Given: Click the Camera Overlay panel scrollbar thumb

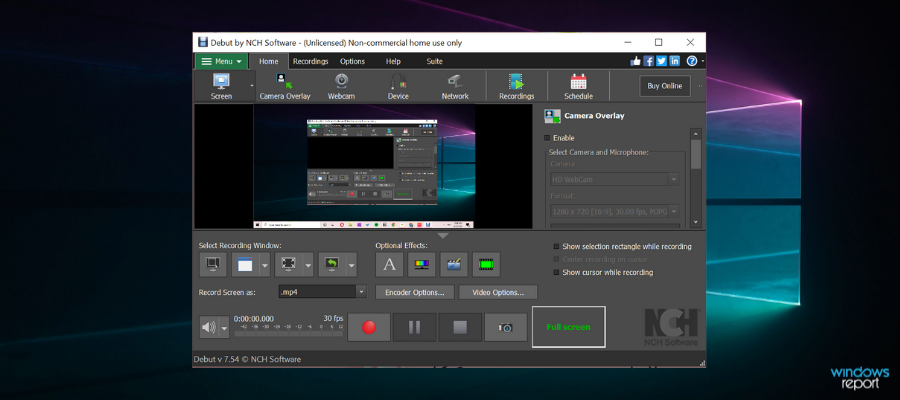Looking at the screenshot, I should coord(696,154).
